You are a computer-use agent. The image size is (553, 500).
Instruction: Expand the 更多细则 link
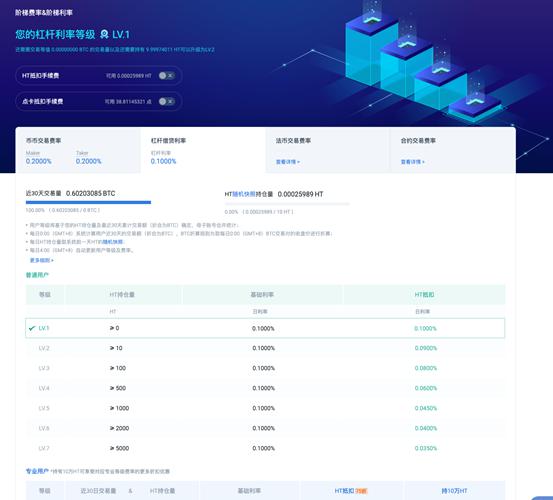click(x=42, y=260)
